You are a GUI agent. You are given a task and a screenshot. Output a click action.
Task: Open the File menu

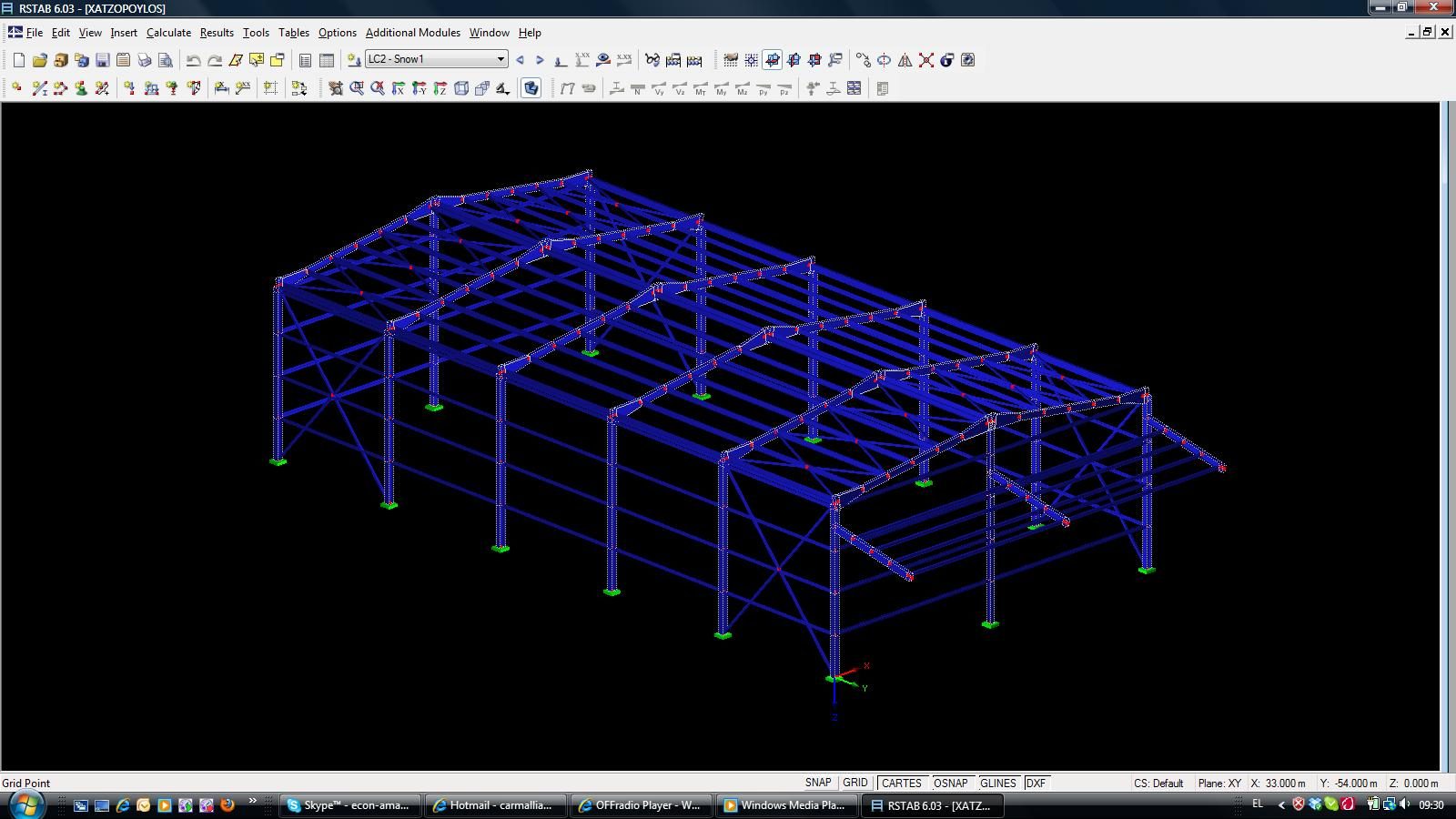(x=35, y=32)
